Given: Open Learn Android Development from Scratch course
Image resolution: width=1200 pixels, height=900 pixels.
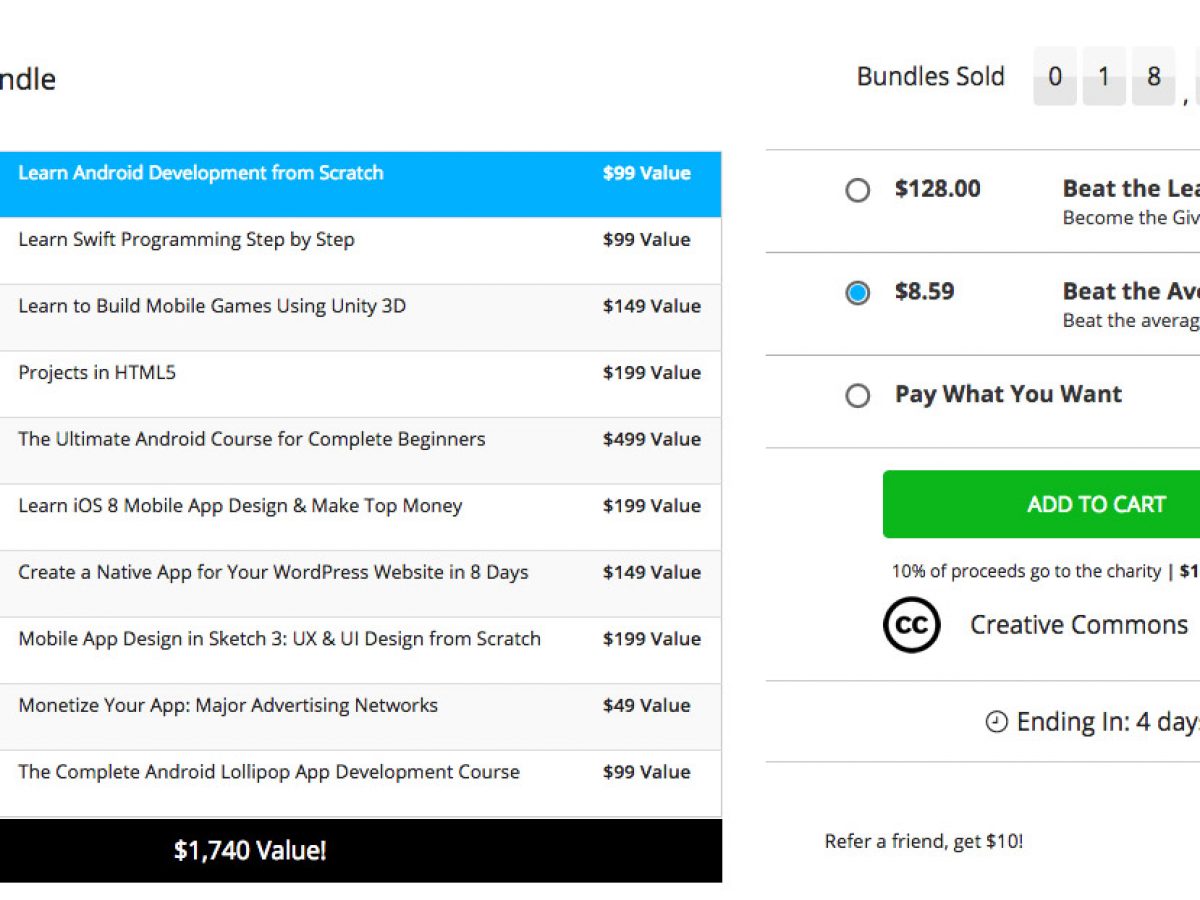Looking at the screenshot, I should tap(200, 173).
